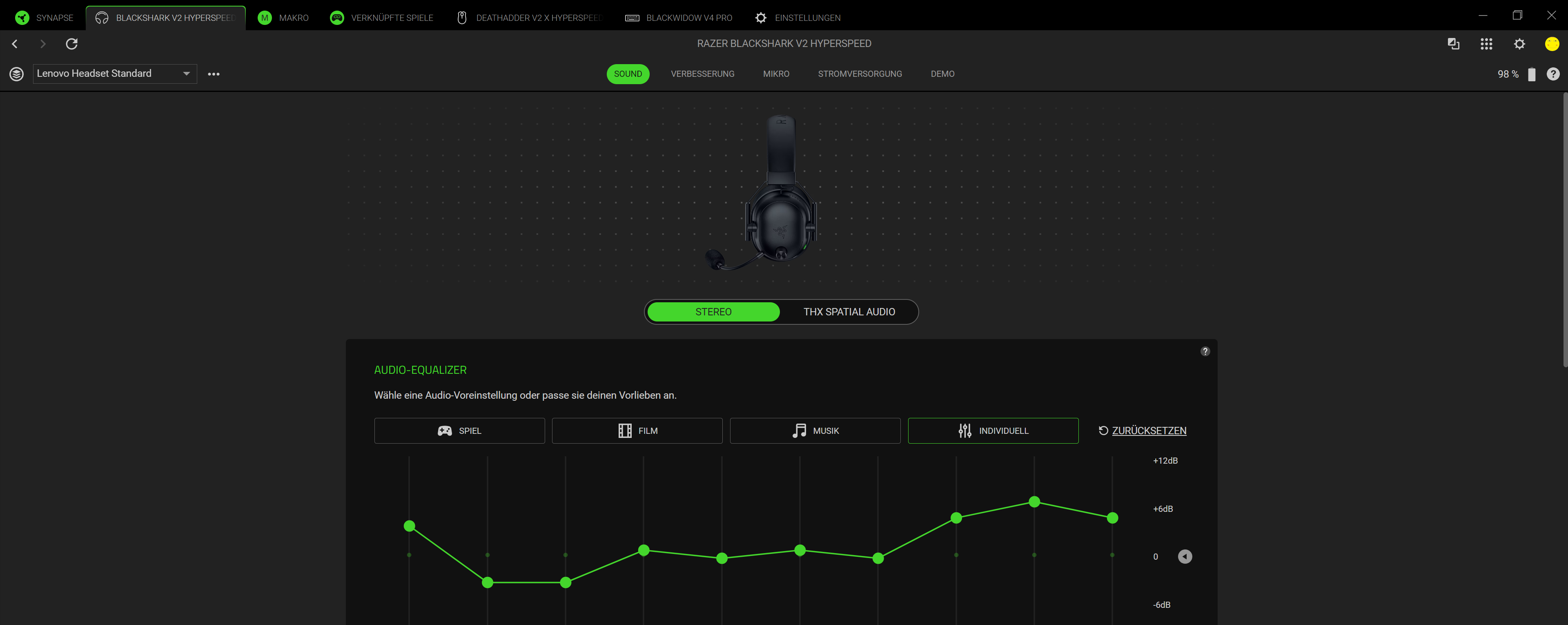Image resolution: width=1568 pixels, height=625 pixels.
Task: Go back with the left chevron
Action: 15,44
